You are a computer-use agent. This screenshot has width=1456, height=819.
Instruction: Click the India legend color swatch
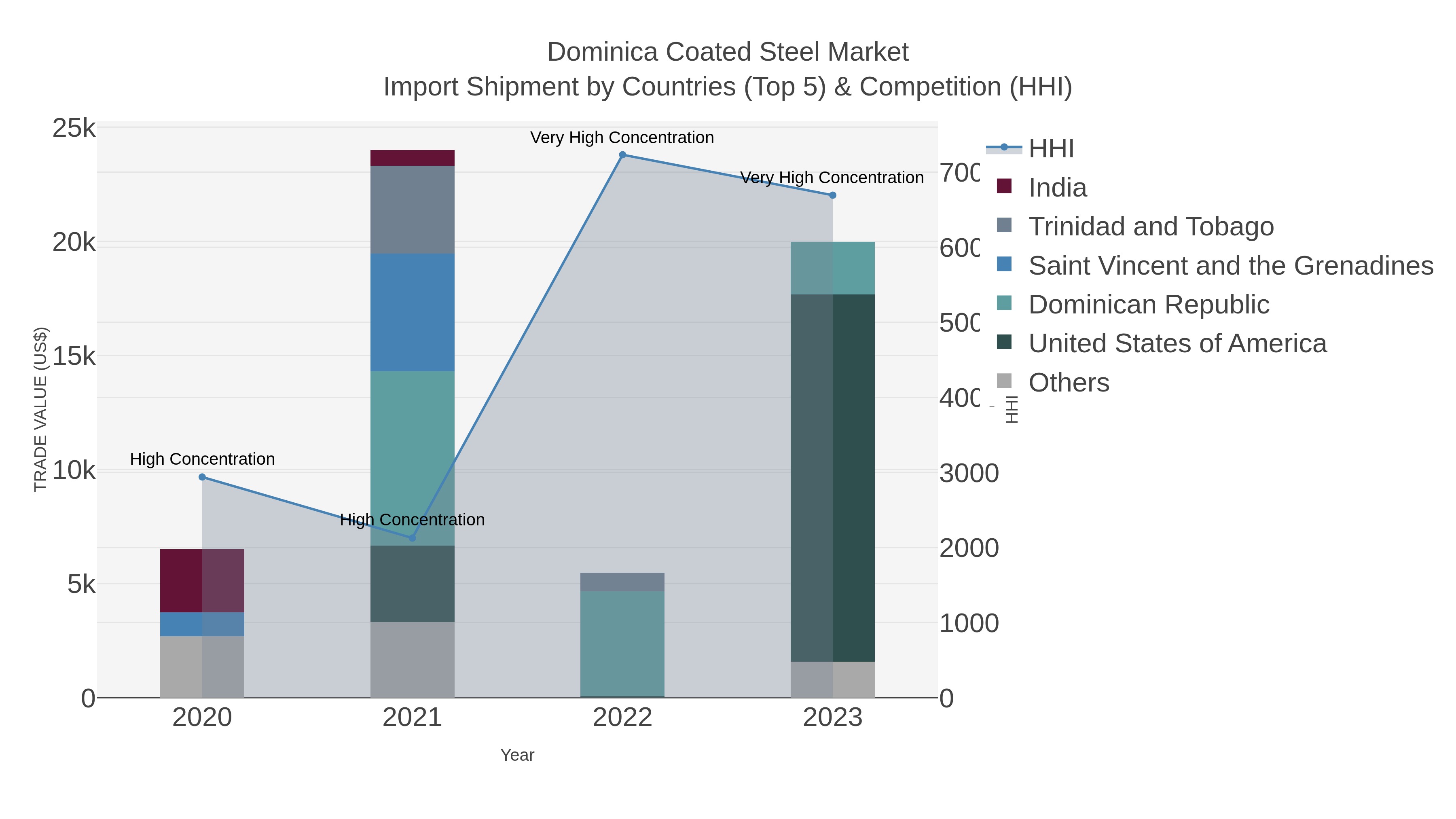[x=1004, y=185]
